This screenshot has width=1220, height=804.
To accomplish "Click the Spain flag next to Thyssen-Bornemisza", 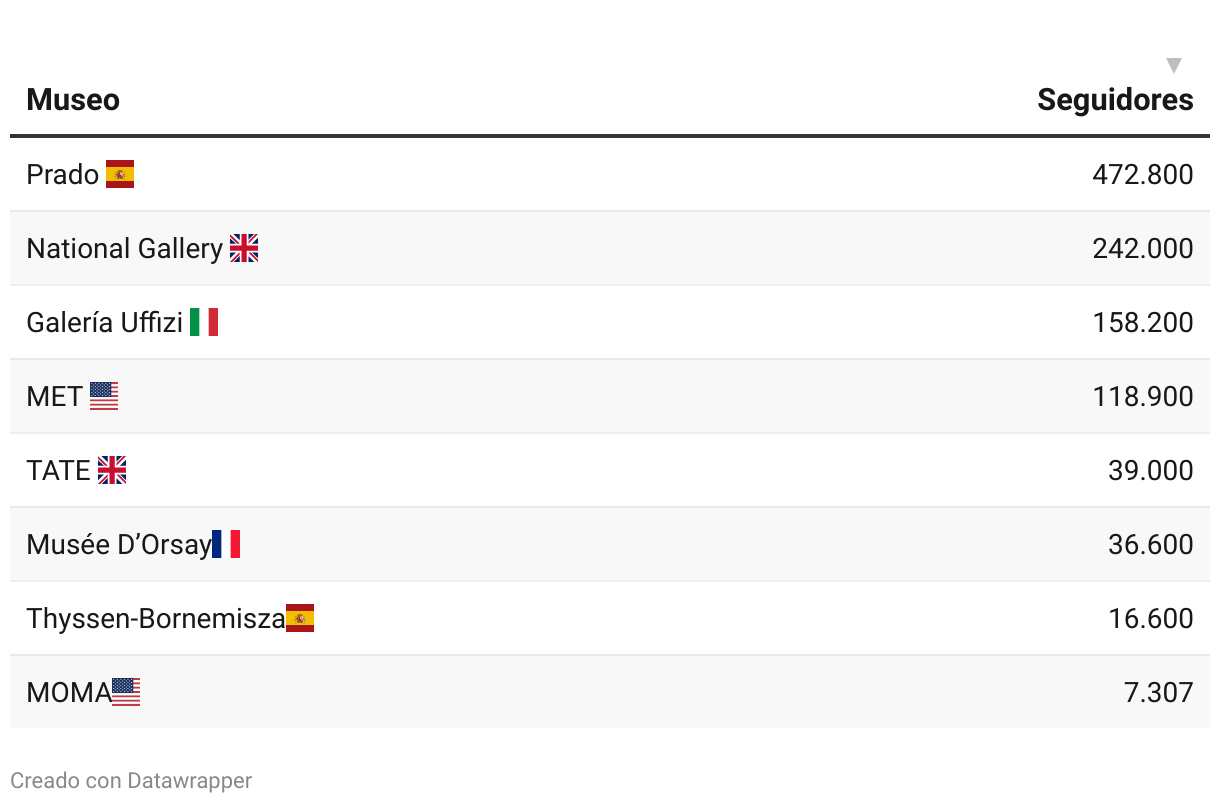I will click(x=300, y=618).
